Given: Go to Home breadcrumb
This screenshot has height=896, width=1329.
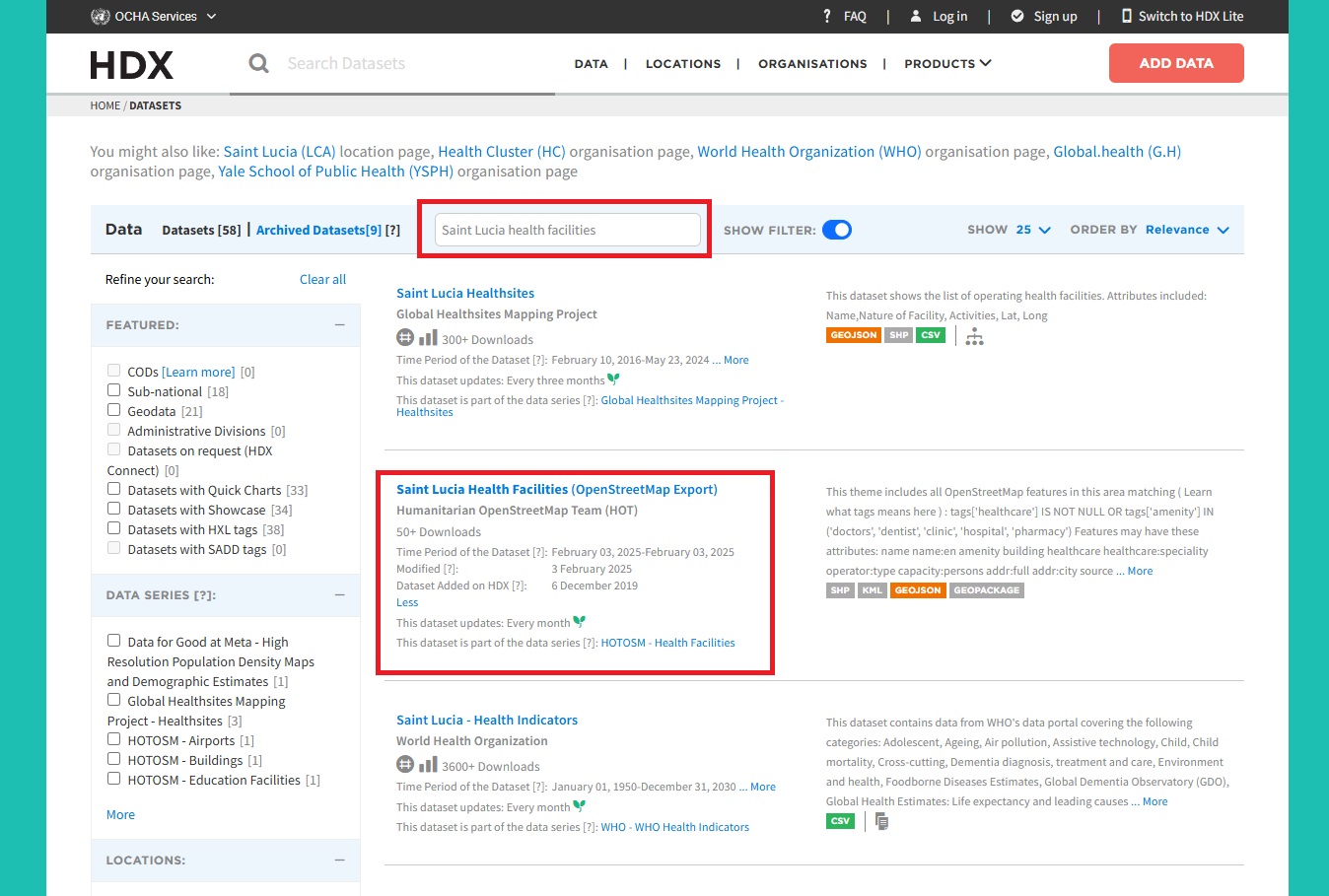Looking at the screenshot, I should (x=105, y=105).
